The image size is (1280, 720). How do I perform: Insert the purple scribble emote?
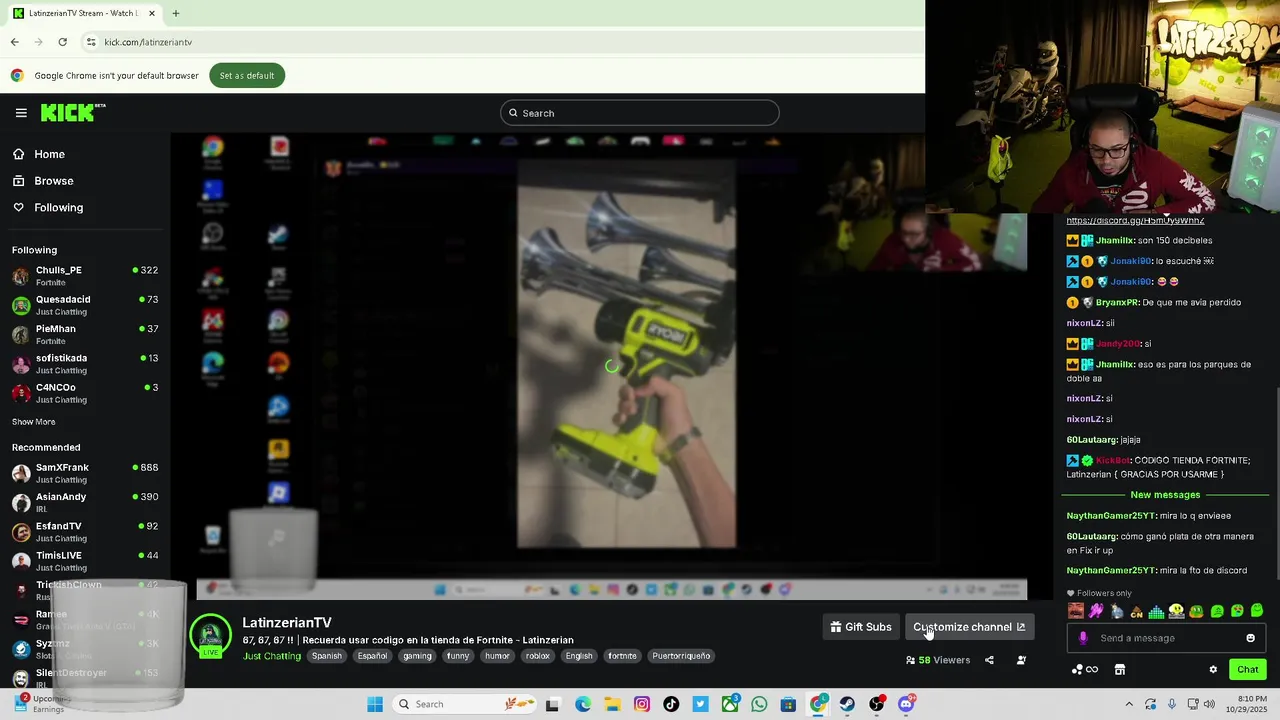pyautogui.click(x=1096, y=611)
